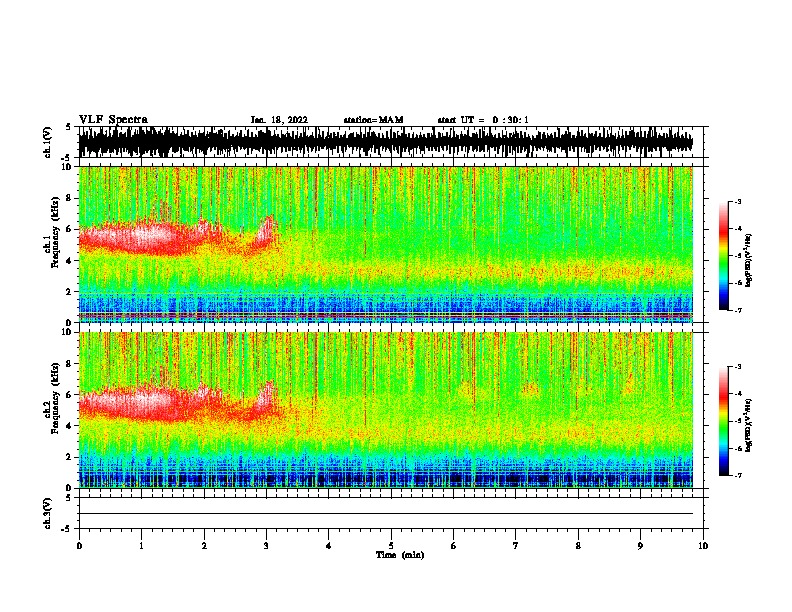Select the ch.1 color bar log(PSD) unit label

point(749,260)
